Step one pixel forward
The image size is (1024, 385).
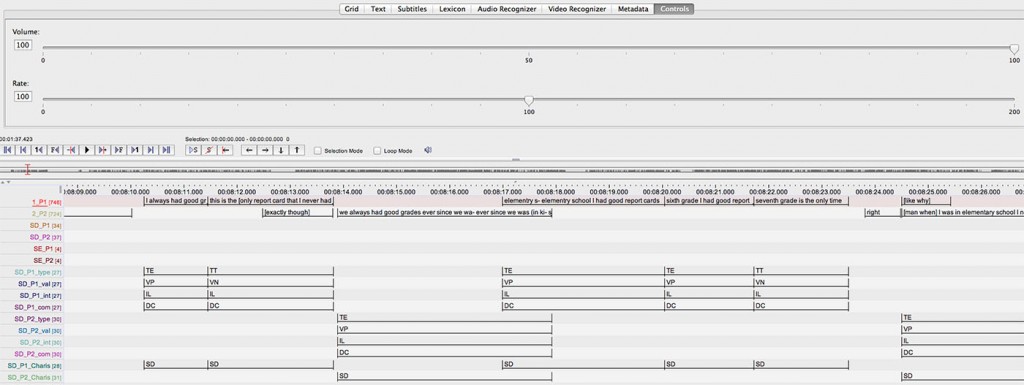(103, 150)
